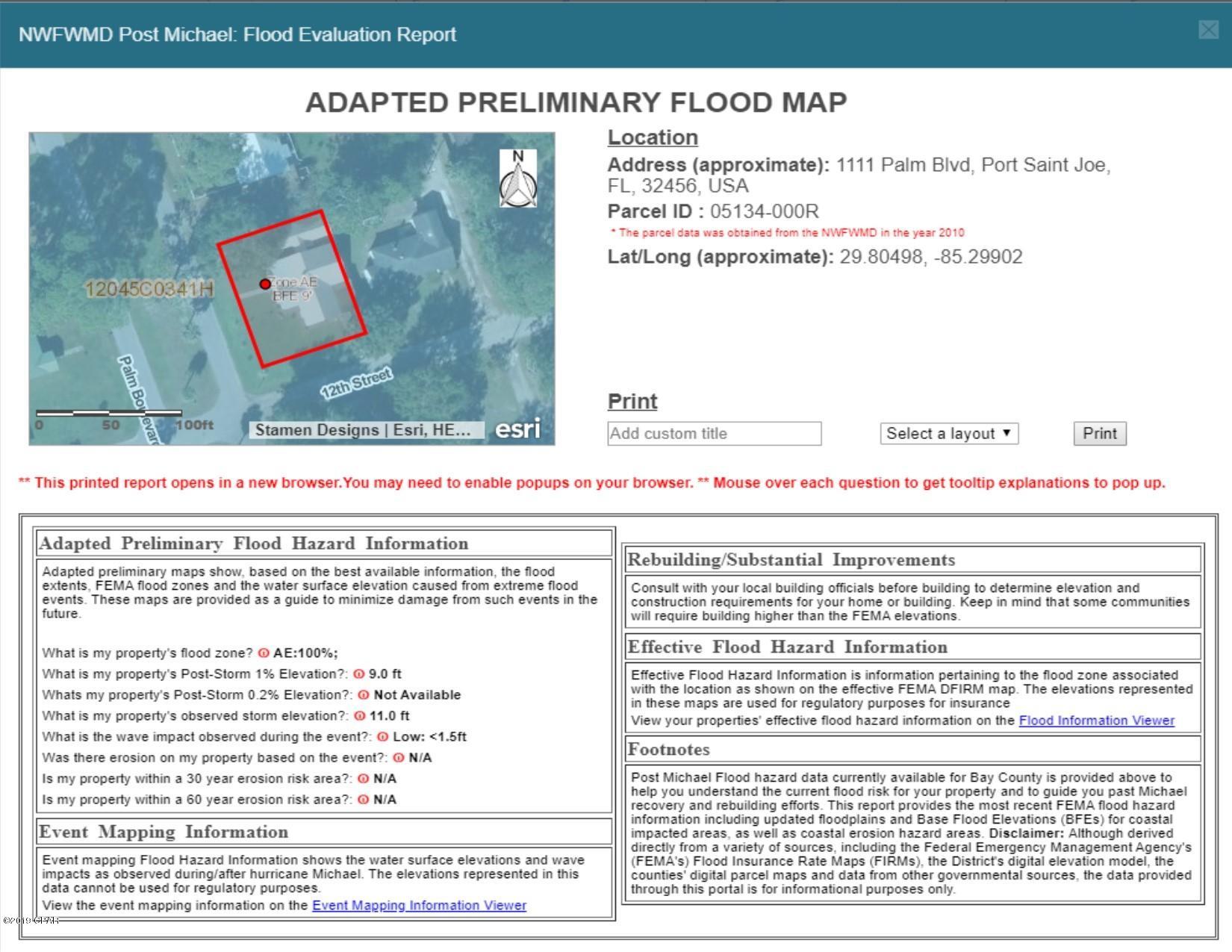Click the info icon next to Post-Storm 1% Elevation

pos(358,674)
